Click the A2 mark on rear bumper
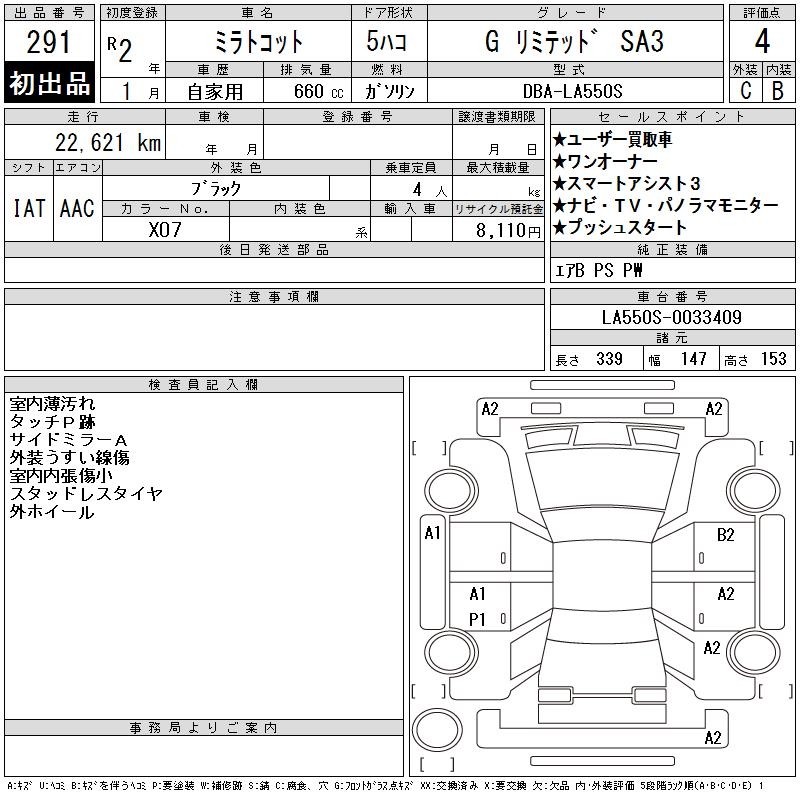800x800 pixels. pyautogui.click(x=713, y=737)
